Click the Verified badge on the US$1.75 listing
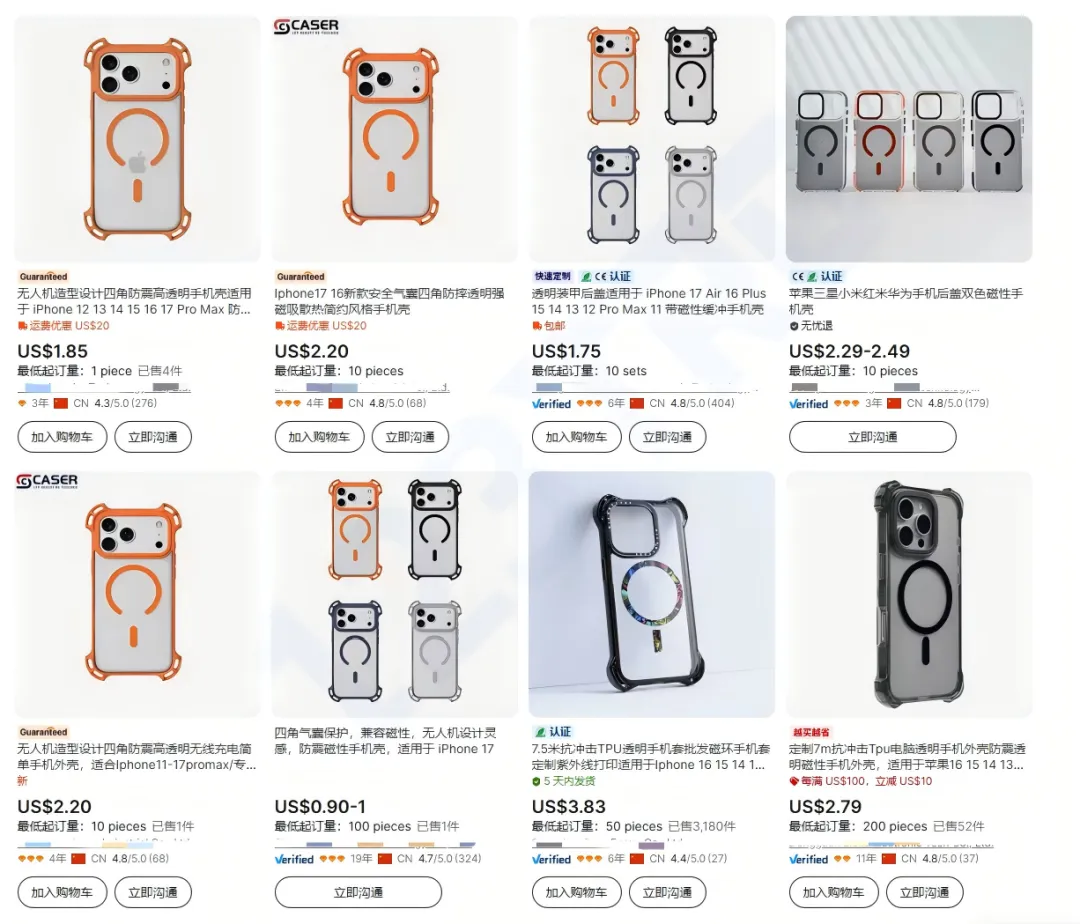This screenshot has width=1080, height=924. tap(552, 404)
